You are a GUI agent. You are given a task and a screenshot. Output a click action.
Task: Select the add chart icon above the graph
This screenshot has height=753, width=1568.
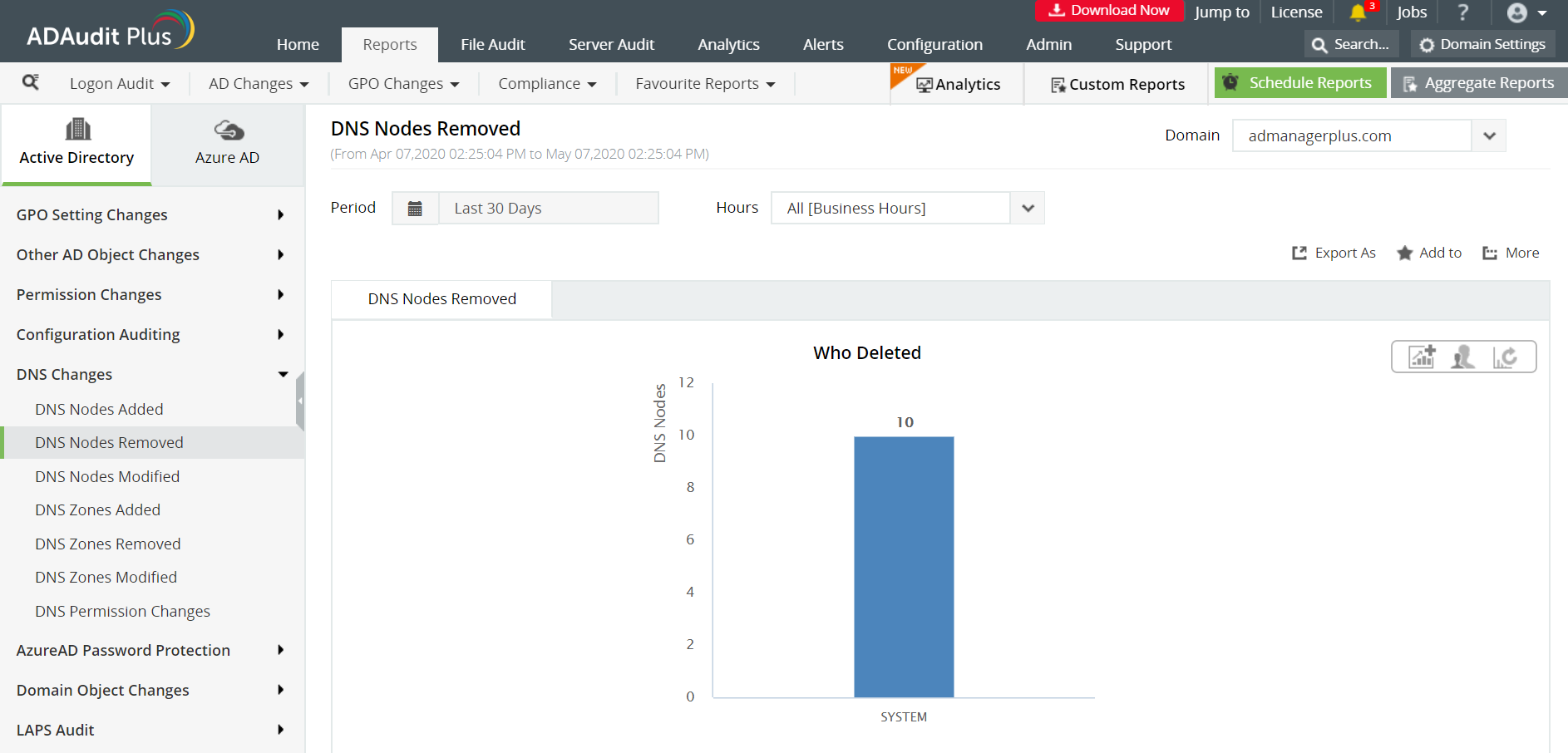(1422, 356)
